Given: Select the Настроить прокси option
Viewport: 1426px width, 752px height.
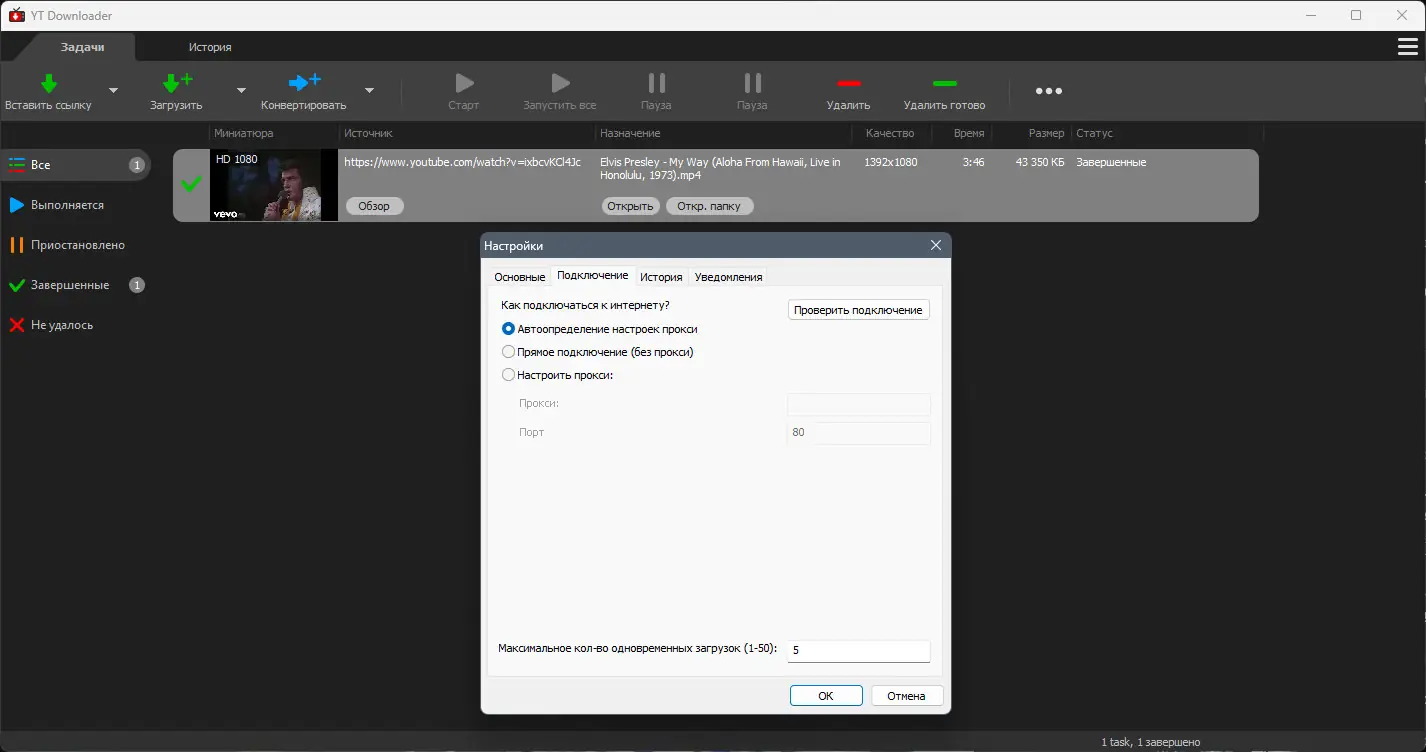Looking at the screenshot, I should point(509,375).
